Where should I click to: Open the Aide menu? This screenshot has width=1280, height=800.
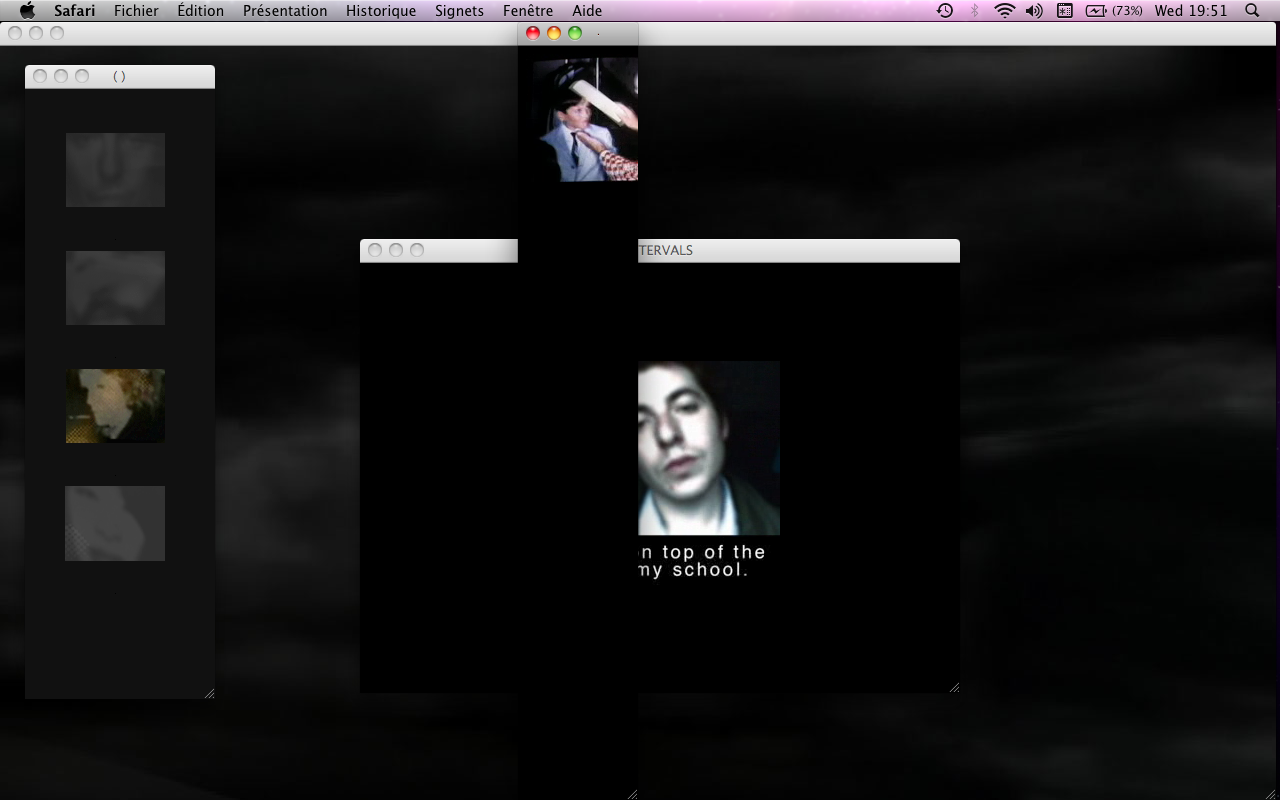click(x=587, y=11)
